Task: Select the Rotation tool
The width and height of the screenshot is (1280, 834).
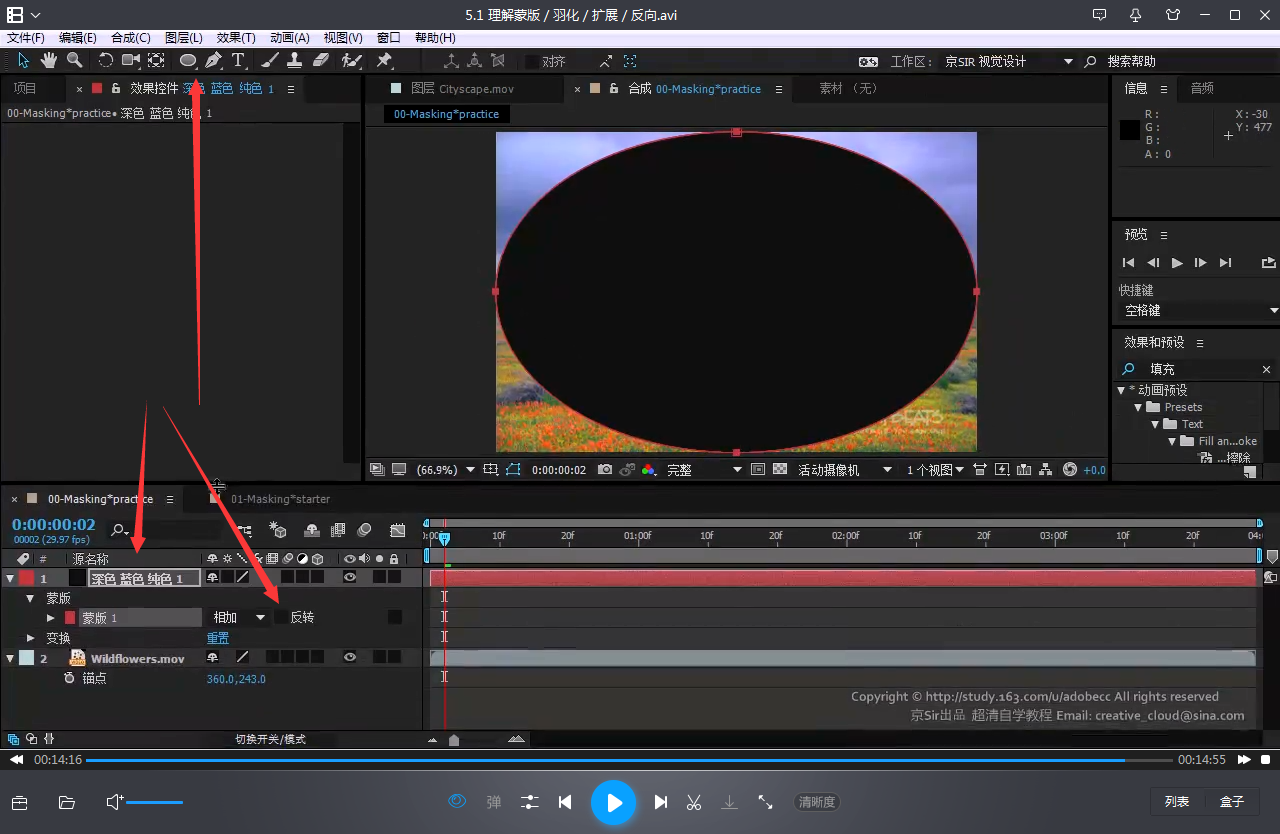Action: (105, 60)
